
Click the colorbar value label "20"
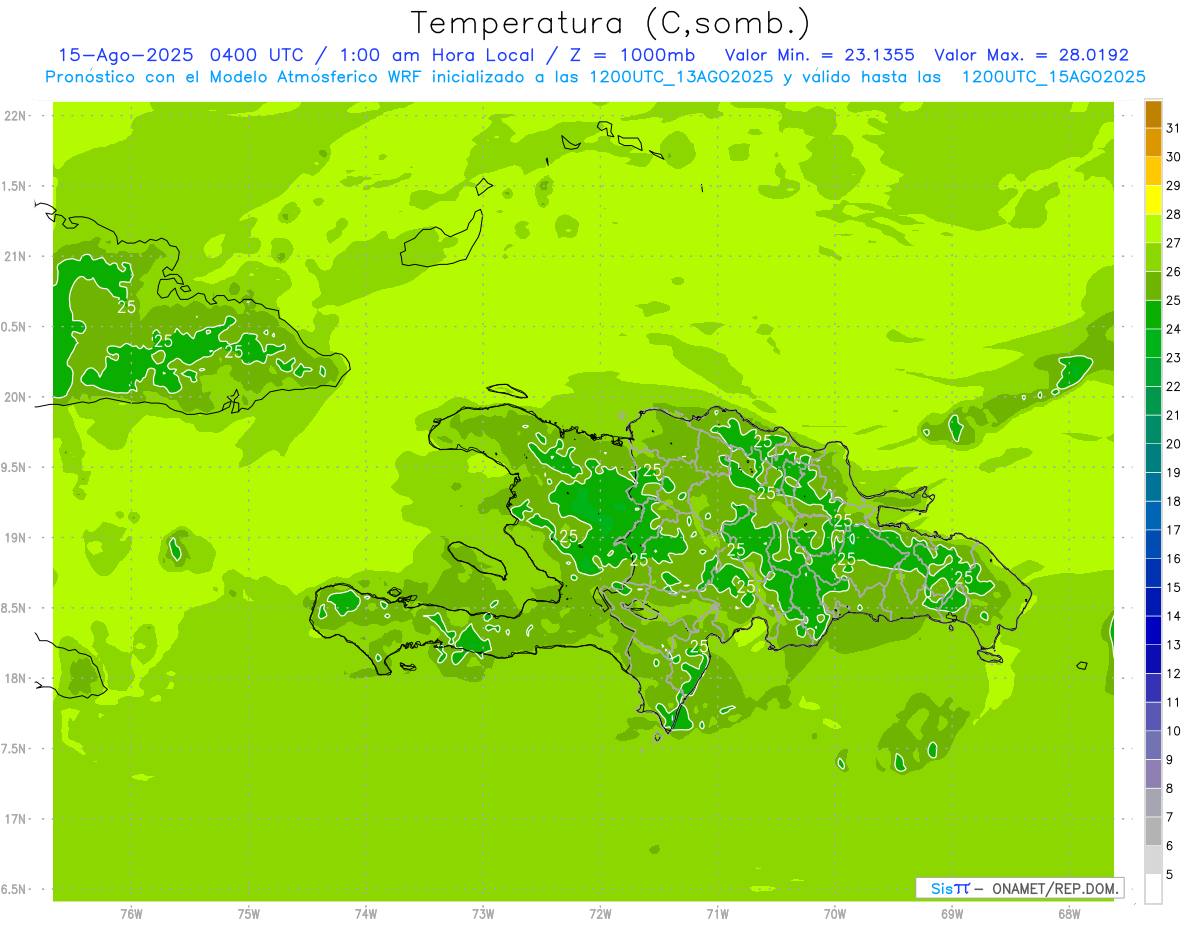[x=1174, y=443]
